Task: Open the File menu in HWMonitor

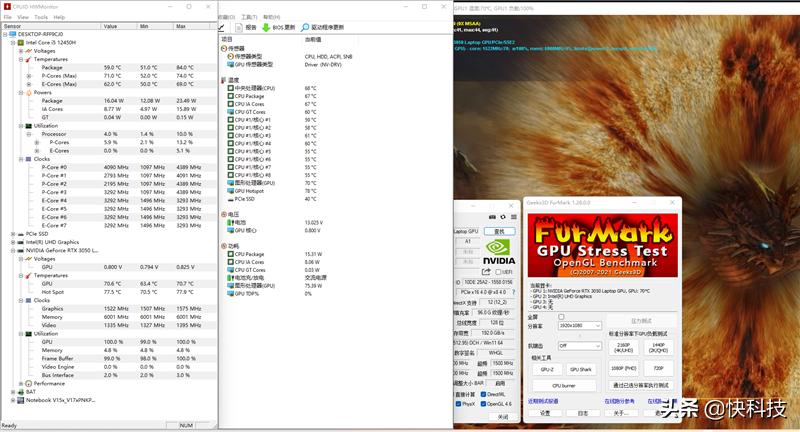Action: coord(8,17)
